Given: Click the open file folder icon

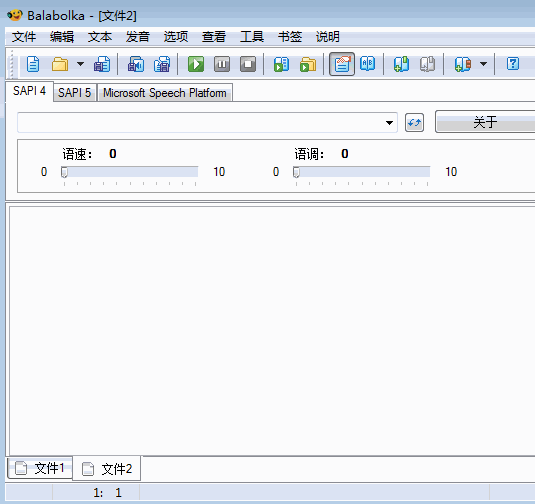Looking at the screenshot, I should [60, 64].
